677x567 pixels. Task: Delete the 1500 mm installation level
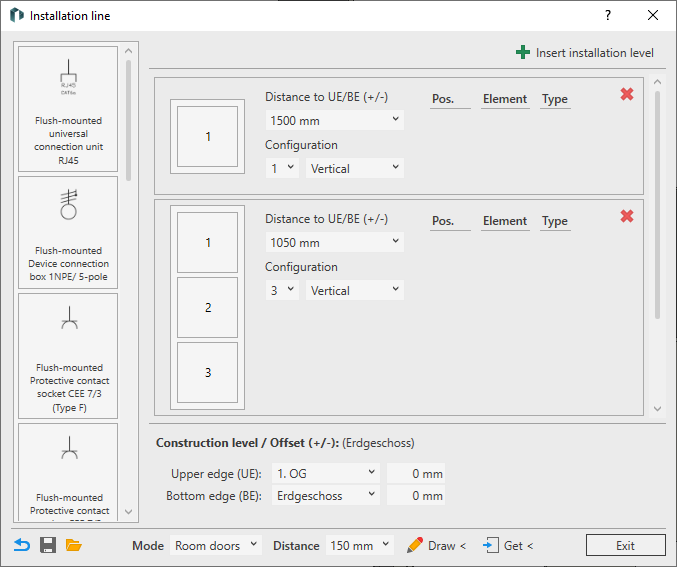627,94
